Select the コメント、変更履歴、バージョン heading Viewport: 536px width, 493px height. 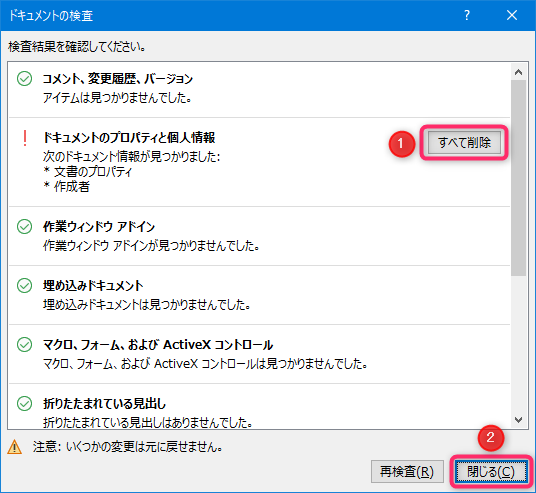[118, 79]
